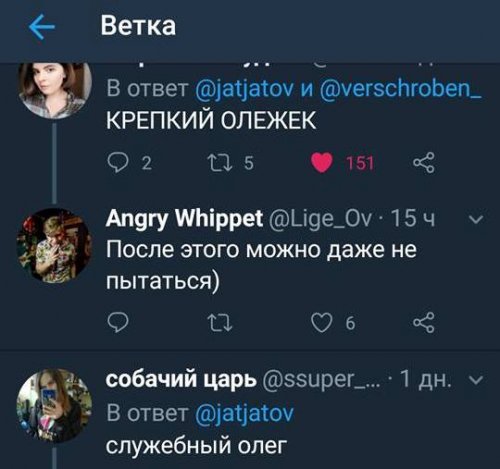Reply to Angry Whippet's tweet
The image size is (500, 469).
click(x=118, y=323)
